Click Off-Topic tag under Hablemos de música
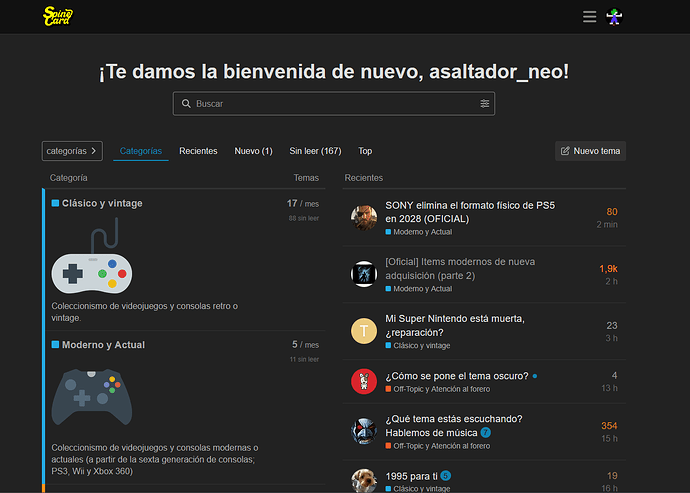Image resolution: width=690 pixels, height=493 pixels. [438, 446]
